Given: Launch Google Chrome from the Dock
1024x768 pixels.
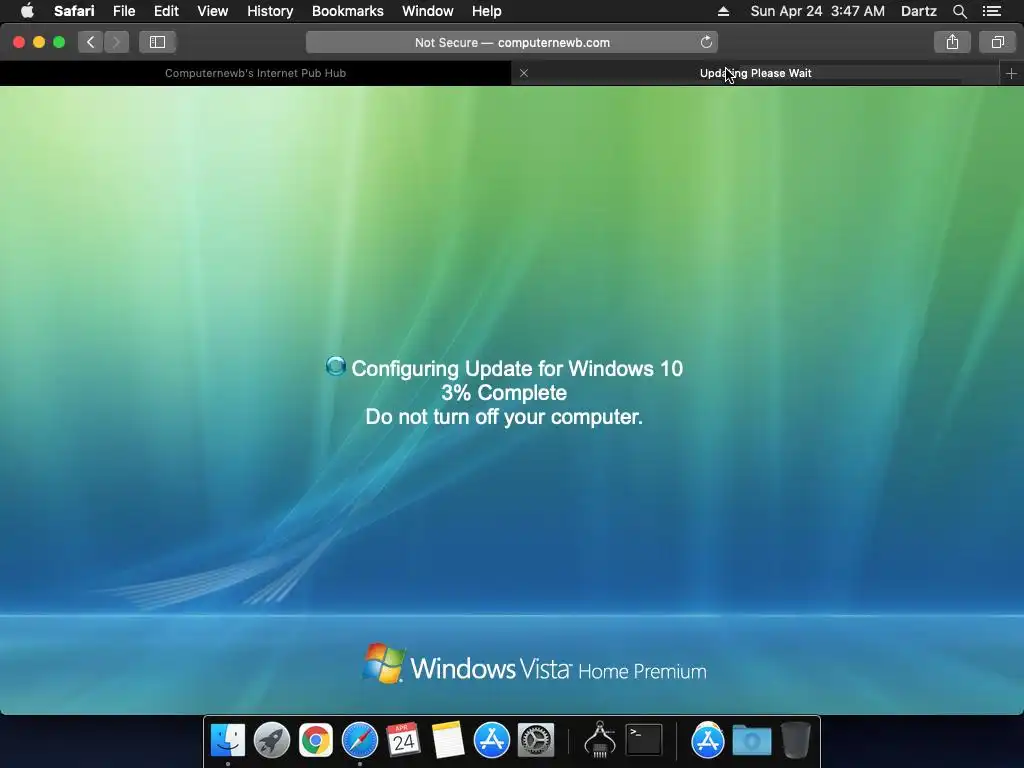Looking at the screenshot, I should coord(315,740).
